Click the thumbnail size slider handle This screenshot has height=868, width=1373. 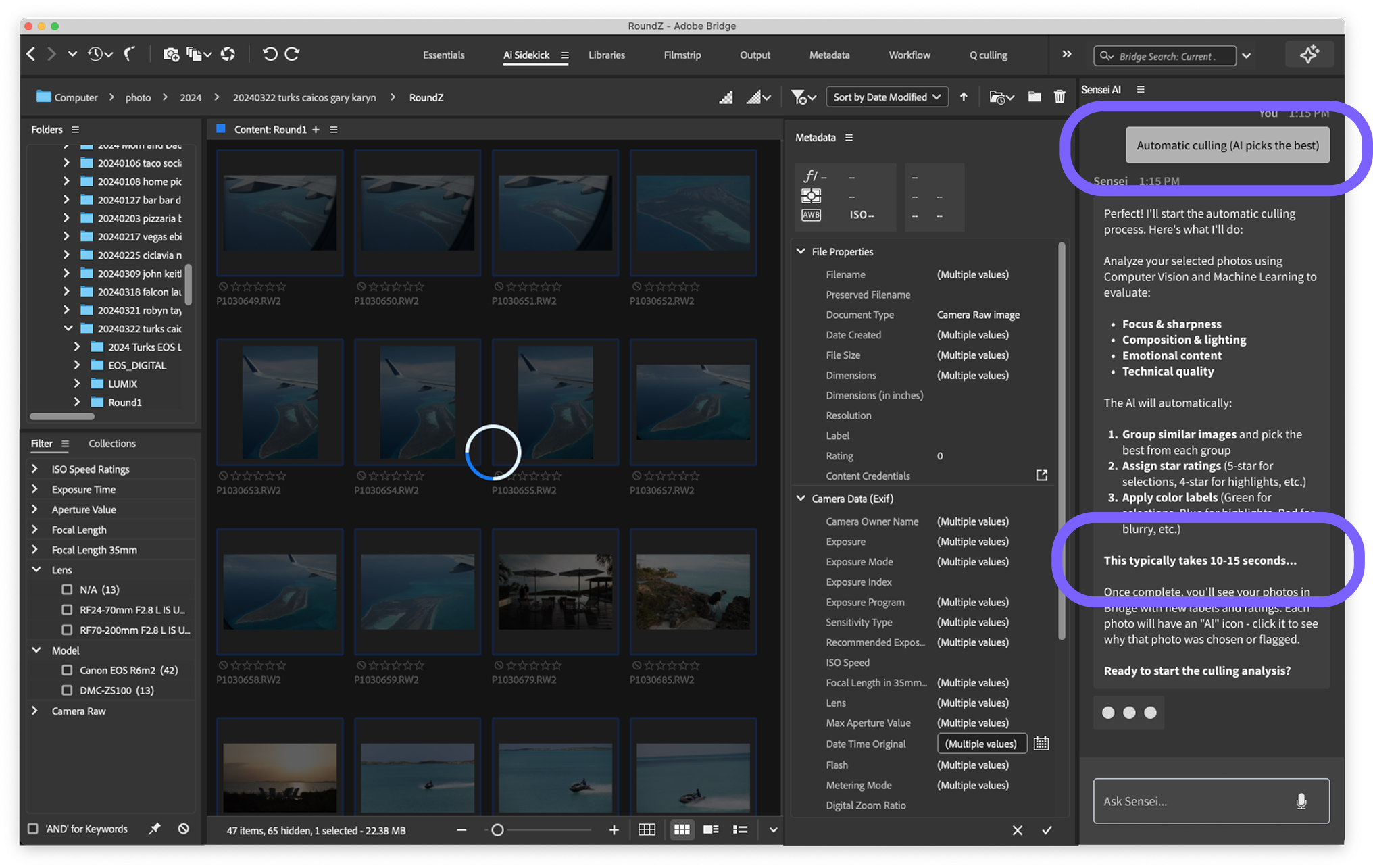click(x=497, y=829)
